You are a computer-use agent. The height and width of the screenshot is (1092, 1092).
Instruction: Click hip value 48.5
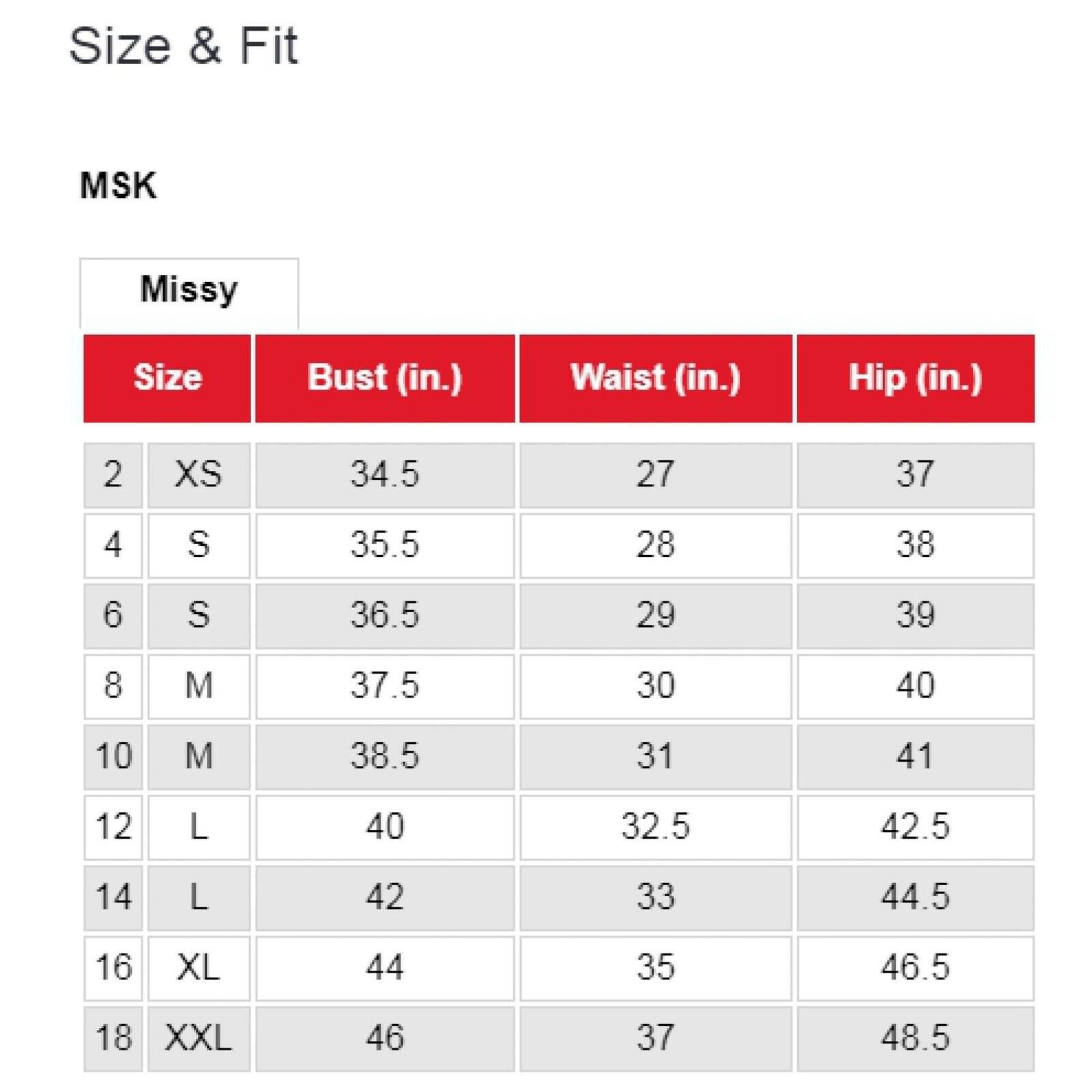(x=915, y=1038)
